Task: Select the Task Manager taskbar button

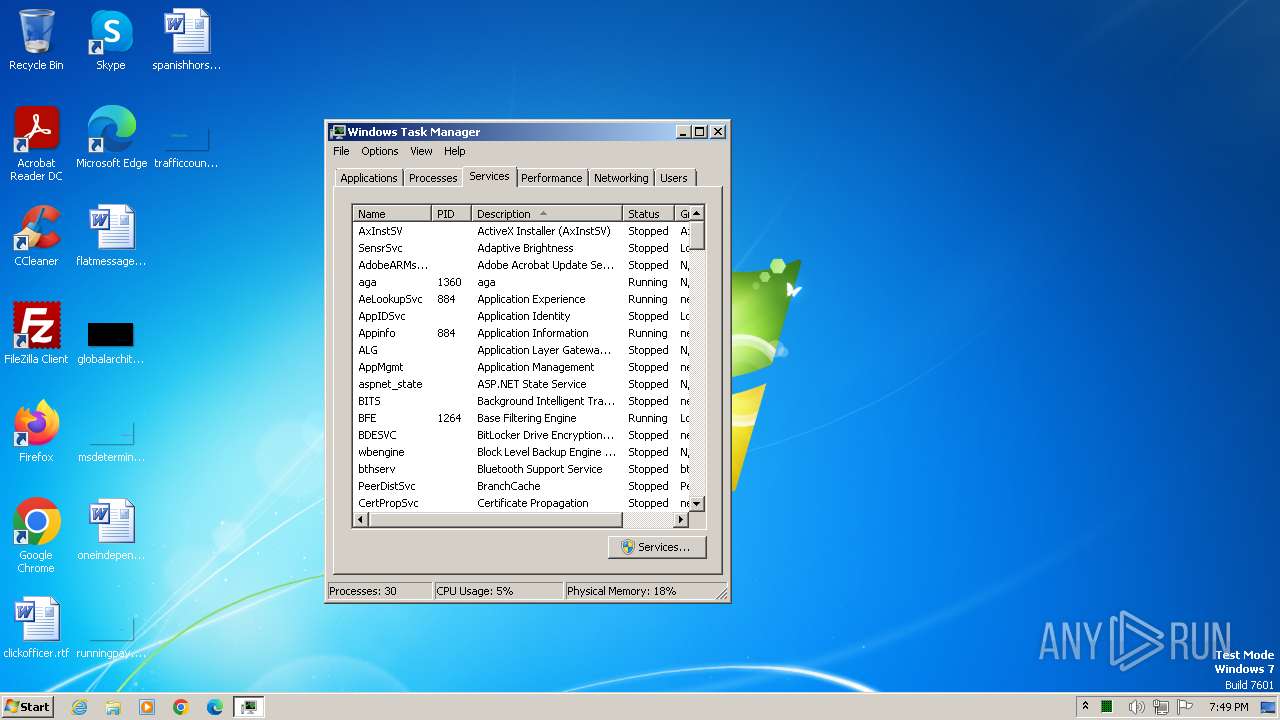Action: 249,707
